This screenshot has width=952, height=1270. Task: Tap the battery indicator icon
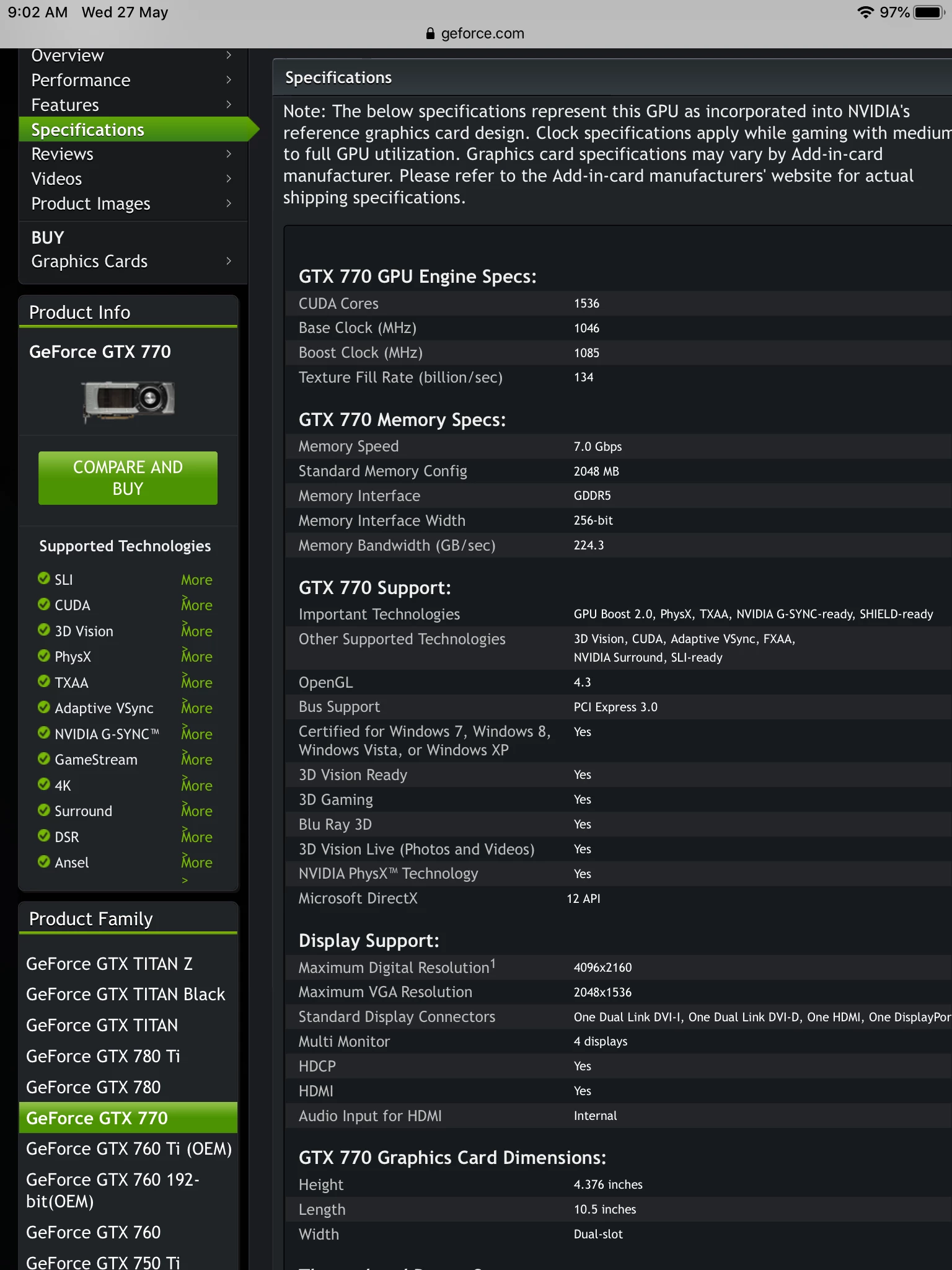(x=929, y=12)
